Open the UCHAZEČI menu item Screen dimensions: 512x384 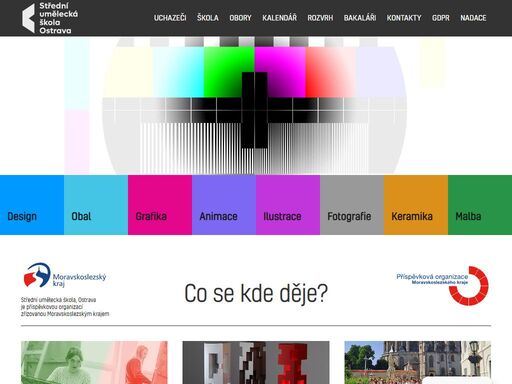click(170, 18)
